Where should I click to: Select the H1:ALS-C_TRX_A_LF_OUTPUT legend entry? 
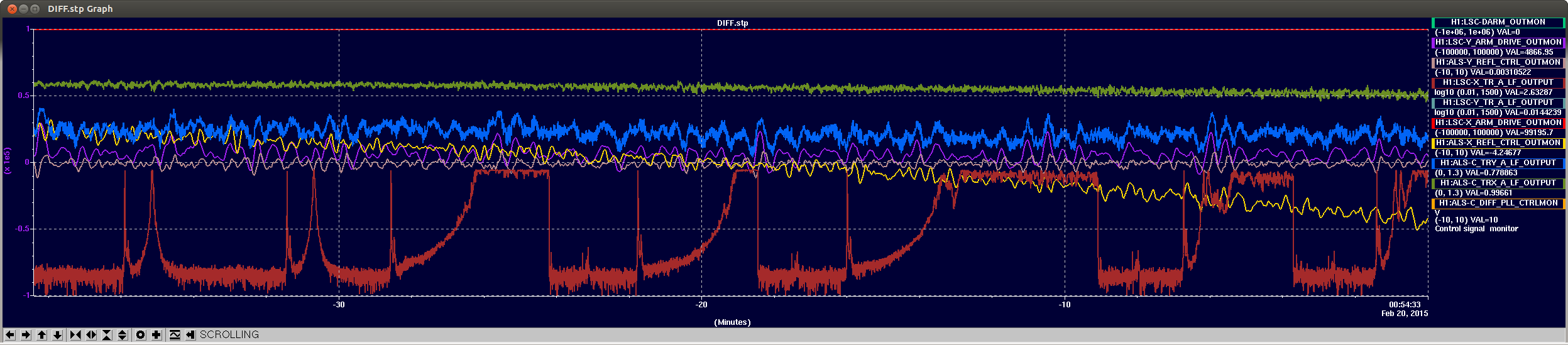click(x=1498, y=183)
